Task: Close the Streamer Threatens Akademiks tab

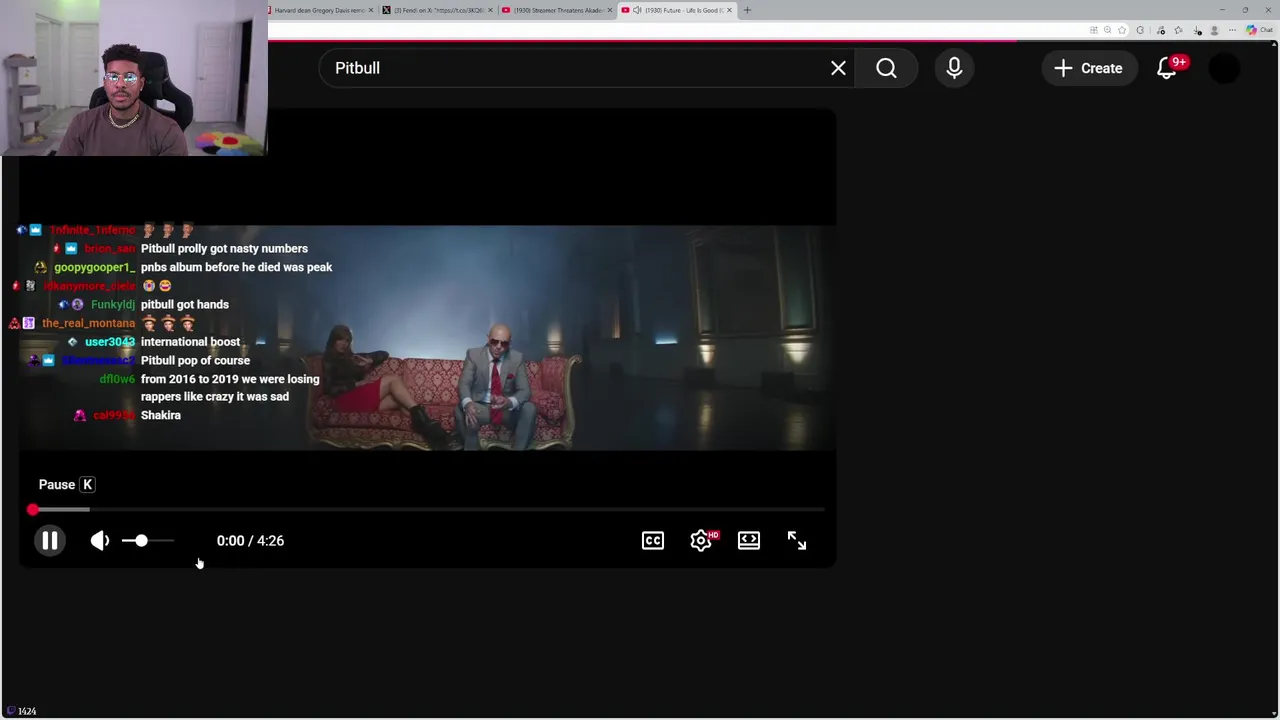Action: (x=610, y=10)
